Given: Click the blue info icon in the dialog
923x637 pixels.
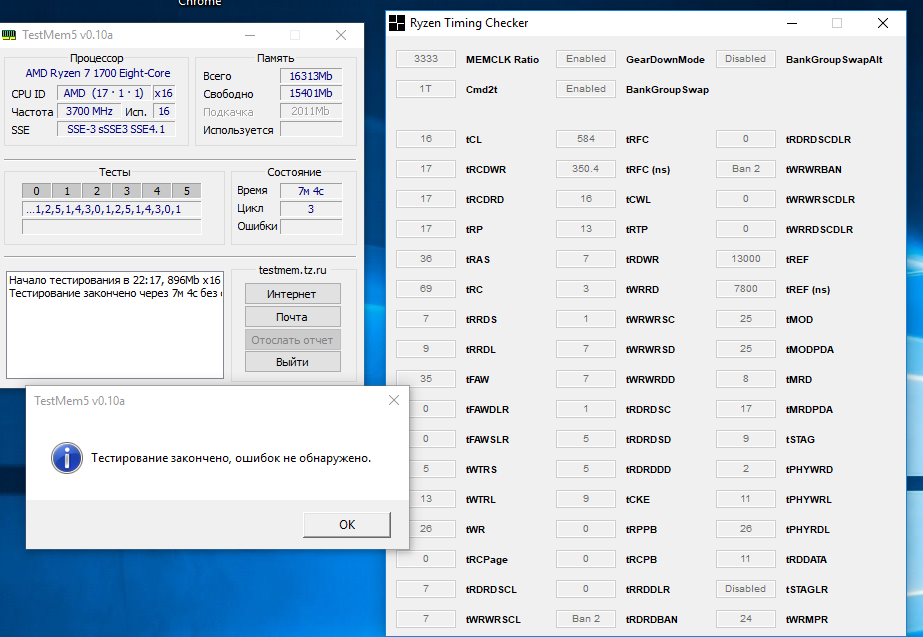Looking at the screenshot, I should (67, 458).
